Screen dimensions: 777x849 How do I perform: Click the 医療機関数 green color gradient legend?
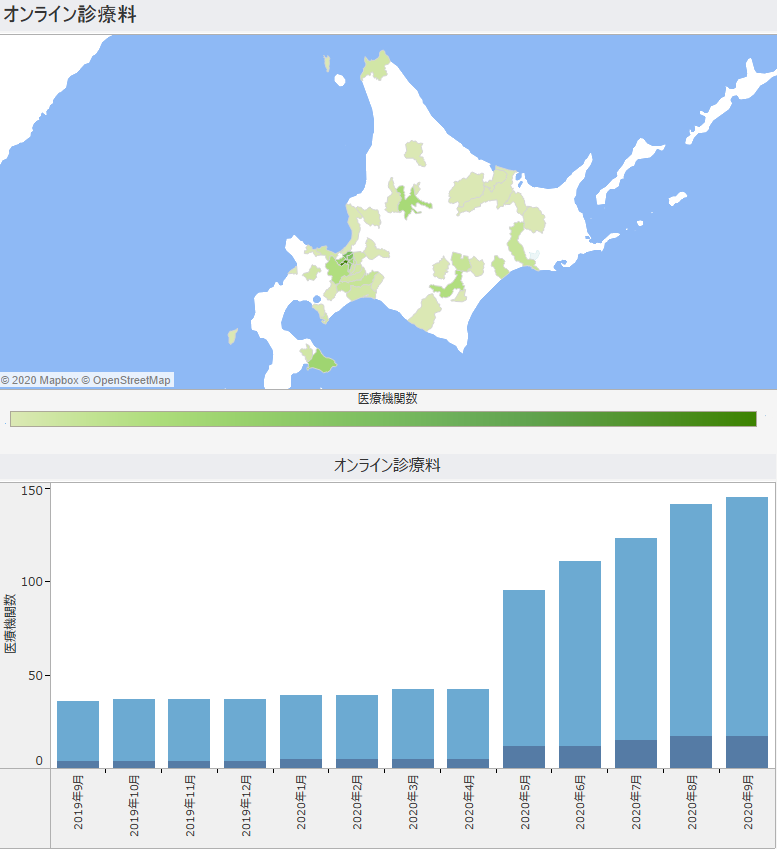coord(383,418)
